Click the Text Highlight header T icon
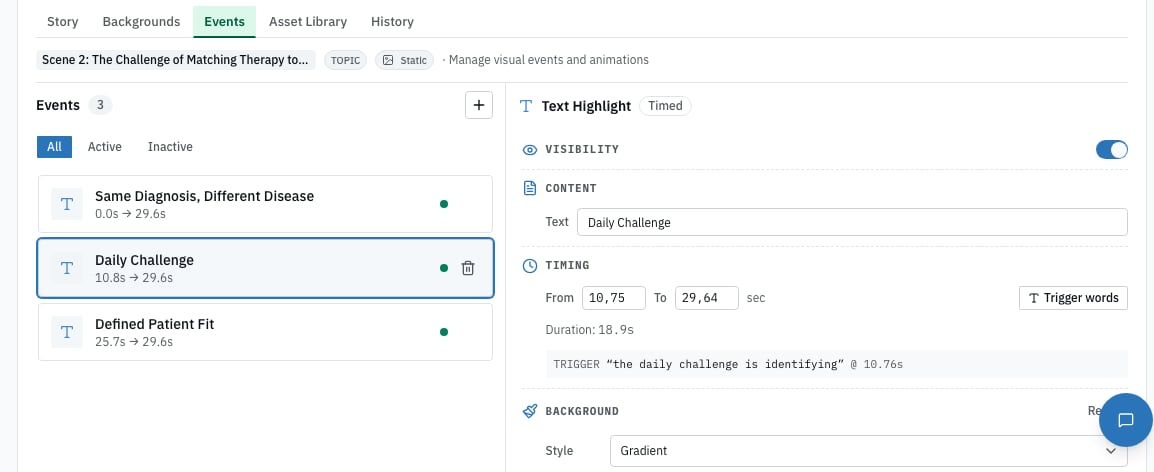 point(526,106)
